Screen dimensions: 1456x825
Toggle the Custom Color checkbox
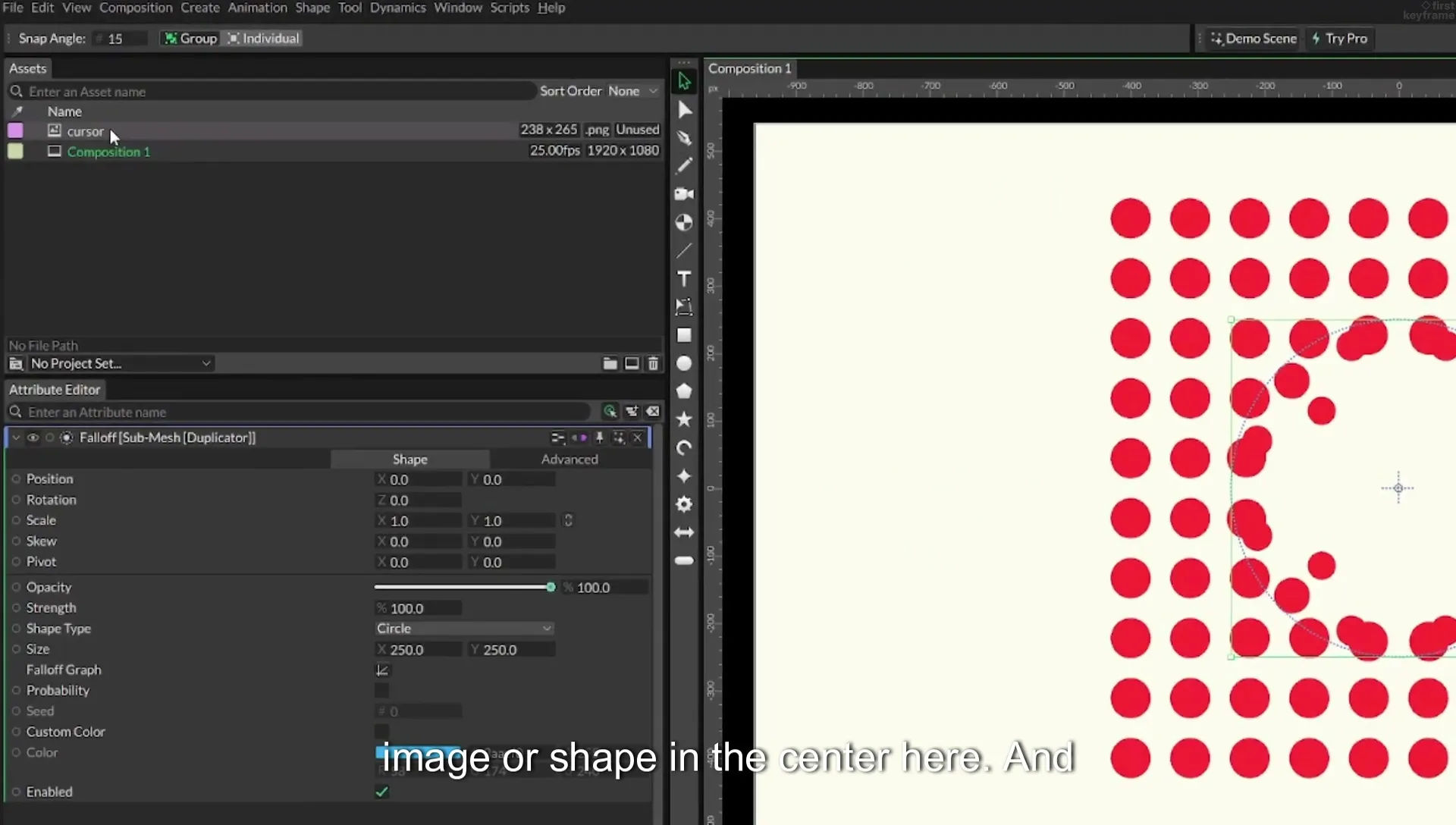[382, 732]
